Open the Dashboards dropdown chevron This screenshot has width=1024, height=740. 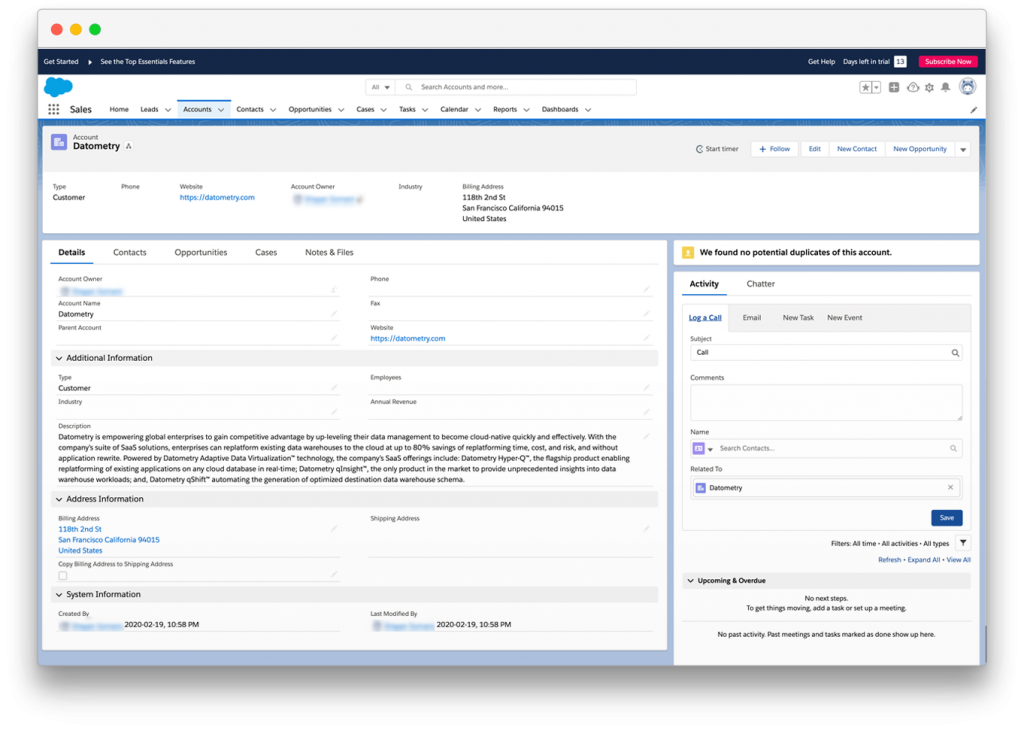click(x=588, y=110)
